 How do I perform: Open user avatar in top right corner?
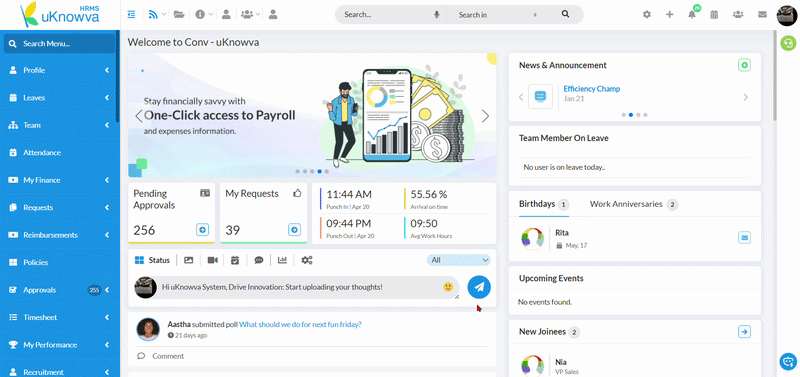pos(787,15)
